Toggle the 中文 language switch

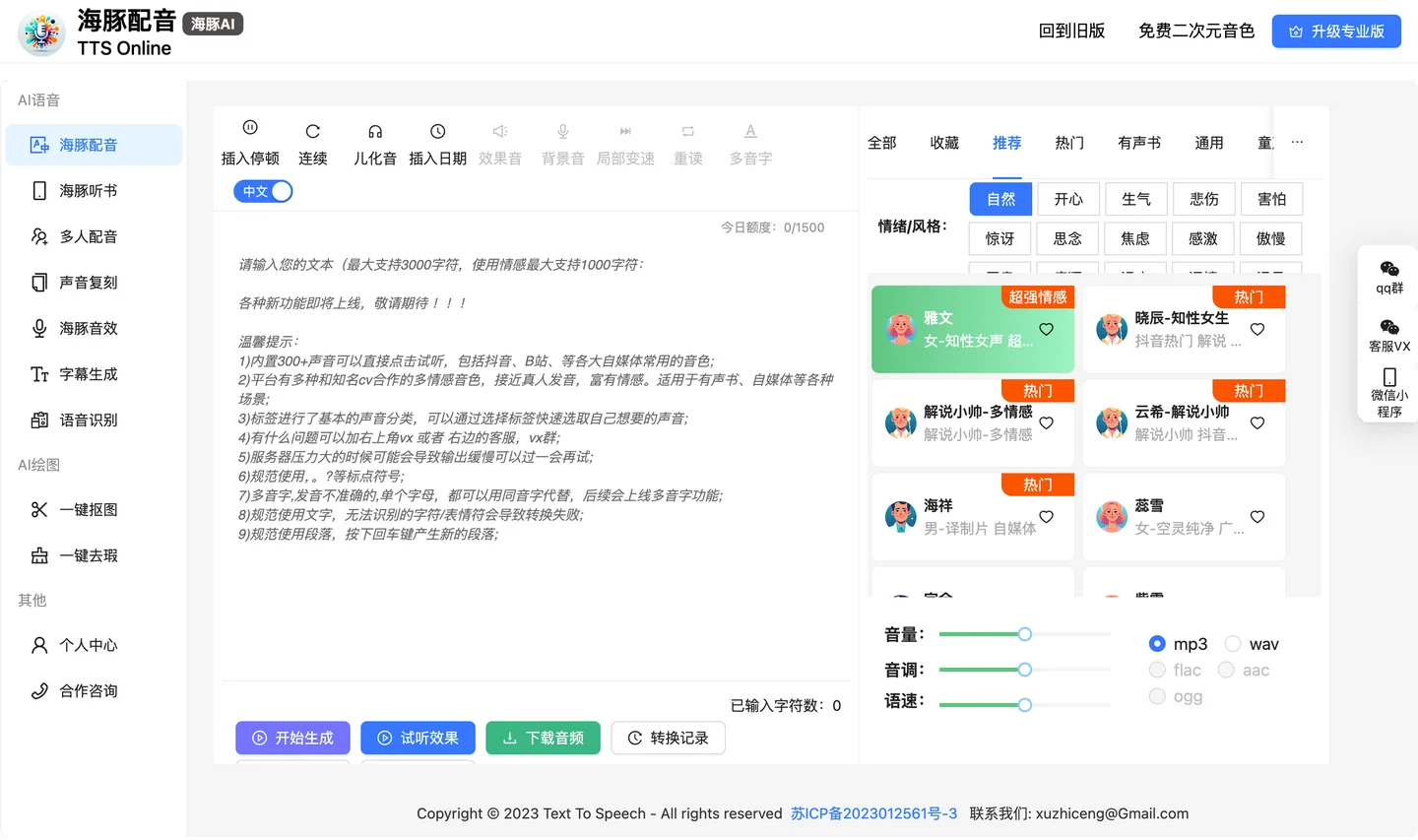click(263, 191)
